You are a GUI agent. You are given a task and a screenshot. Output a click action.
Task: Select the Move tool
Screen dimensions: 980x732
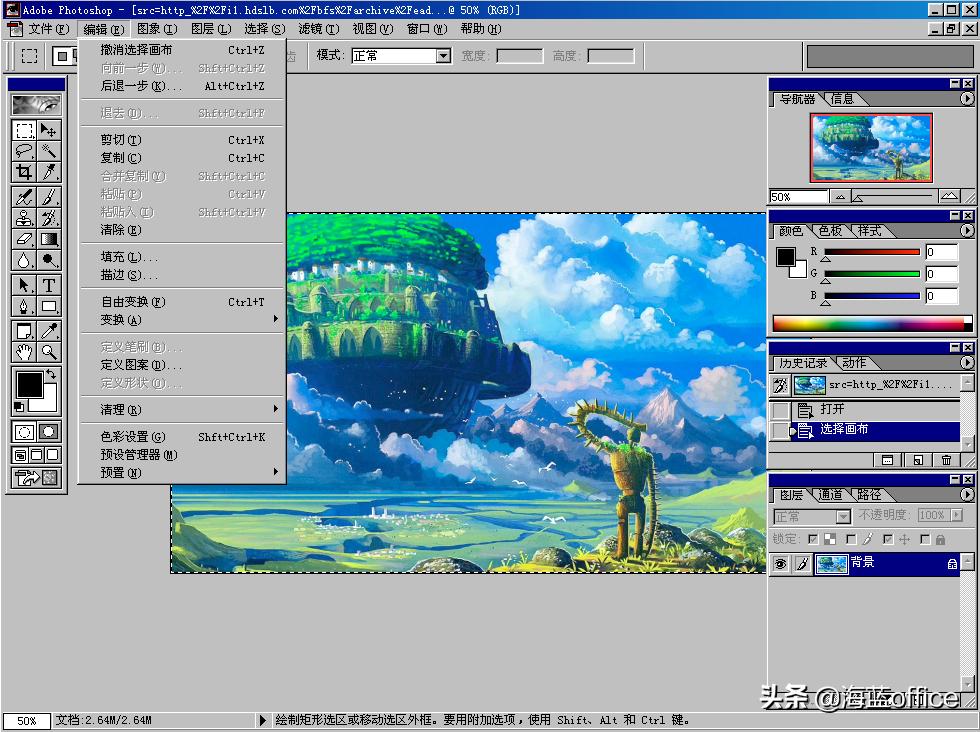47,131
